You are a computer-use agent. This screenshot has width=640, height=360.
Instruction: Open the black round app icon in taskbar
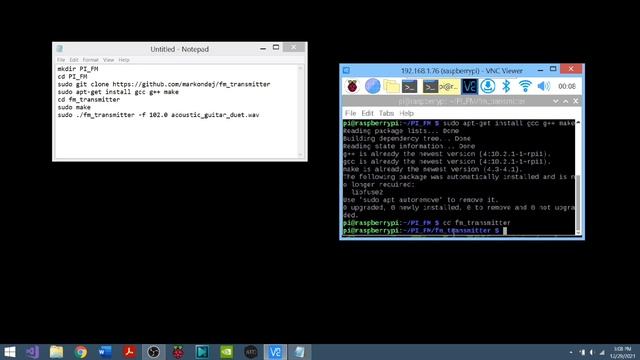click(x=251, y=352)
